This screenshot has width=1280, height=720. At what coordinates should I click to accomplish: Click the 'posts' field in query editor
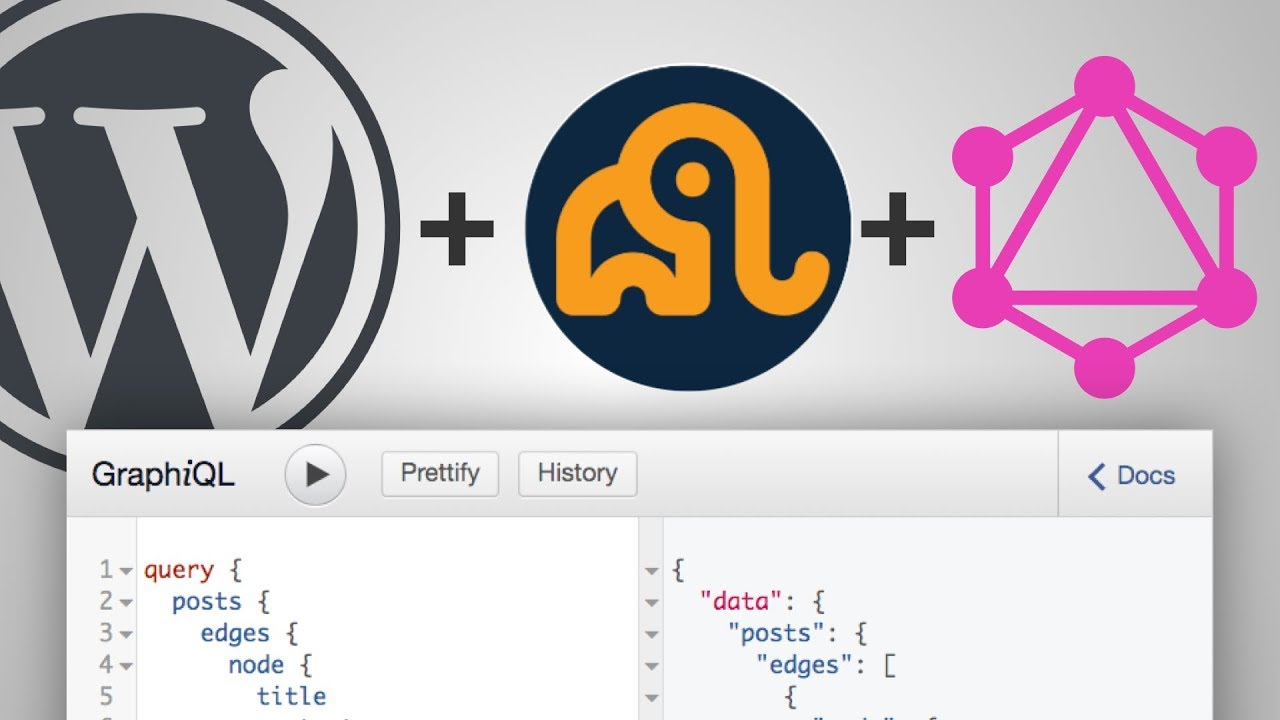pos(207,602)
